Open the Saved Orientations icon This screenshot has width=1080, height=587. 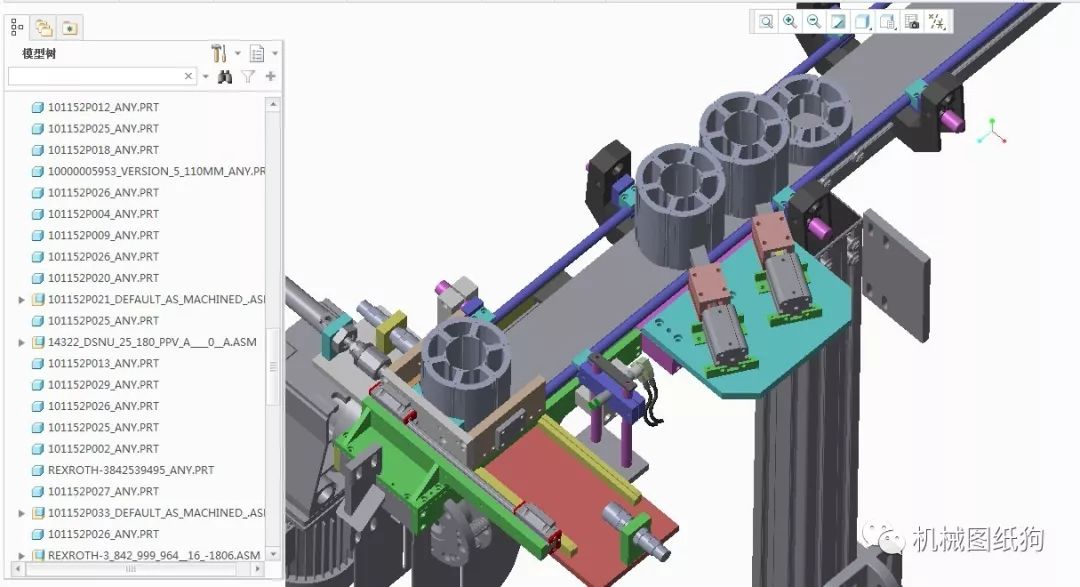tap(887, 22)
